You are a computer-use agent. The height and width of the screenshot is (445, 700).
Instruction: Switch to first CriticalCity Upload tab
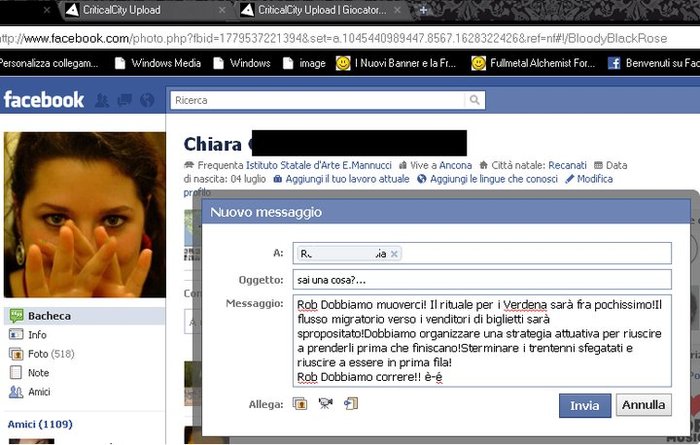[x=122, y=10]
